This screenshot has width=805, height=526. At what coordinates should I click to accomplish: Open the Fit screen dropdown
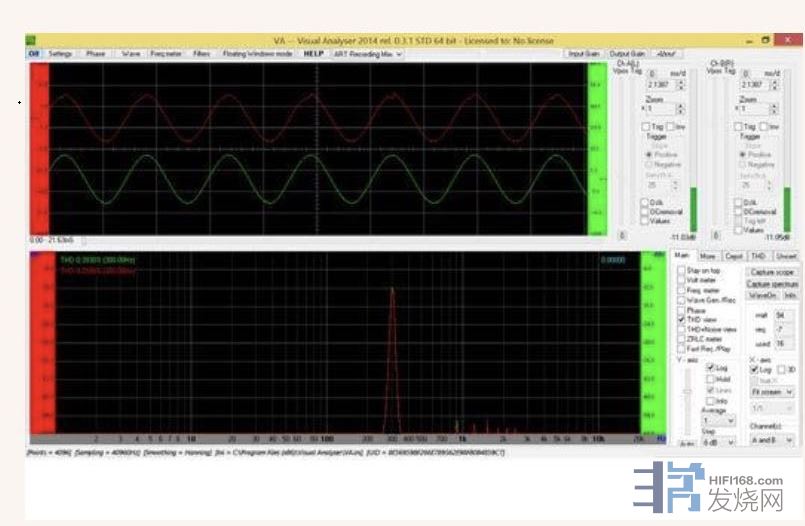pos(775,391)
